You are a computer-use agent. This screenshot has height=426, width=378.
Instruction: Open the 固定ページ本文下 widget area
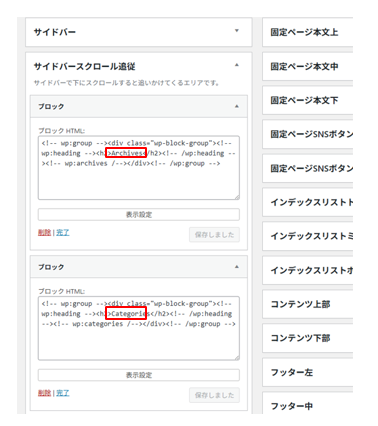coord(308,100)
